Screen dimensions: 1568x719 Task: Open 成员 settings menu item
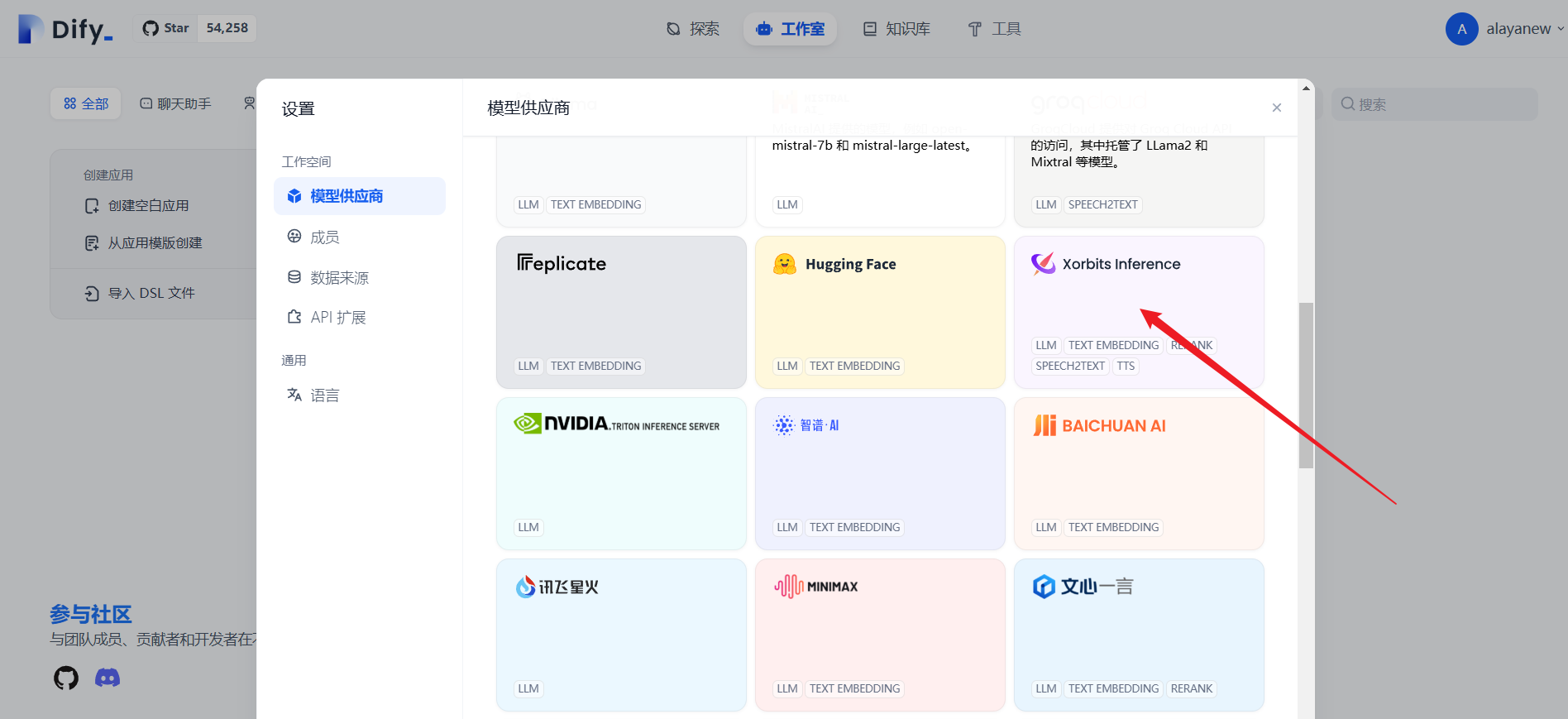pyautogui.click(x=324, y=237)
